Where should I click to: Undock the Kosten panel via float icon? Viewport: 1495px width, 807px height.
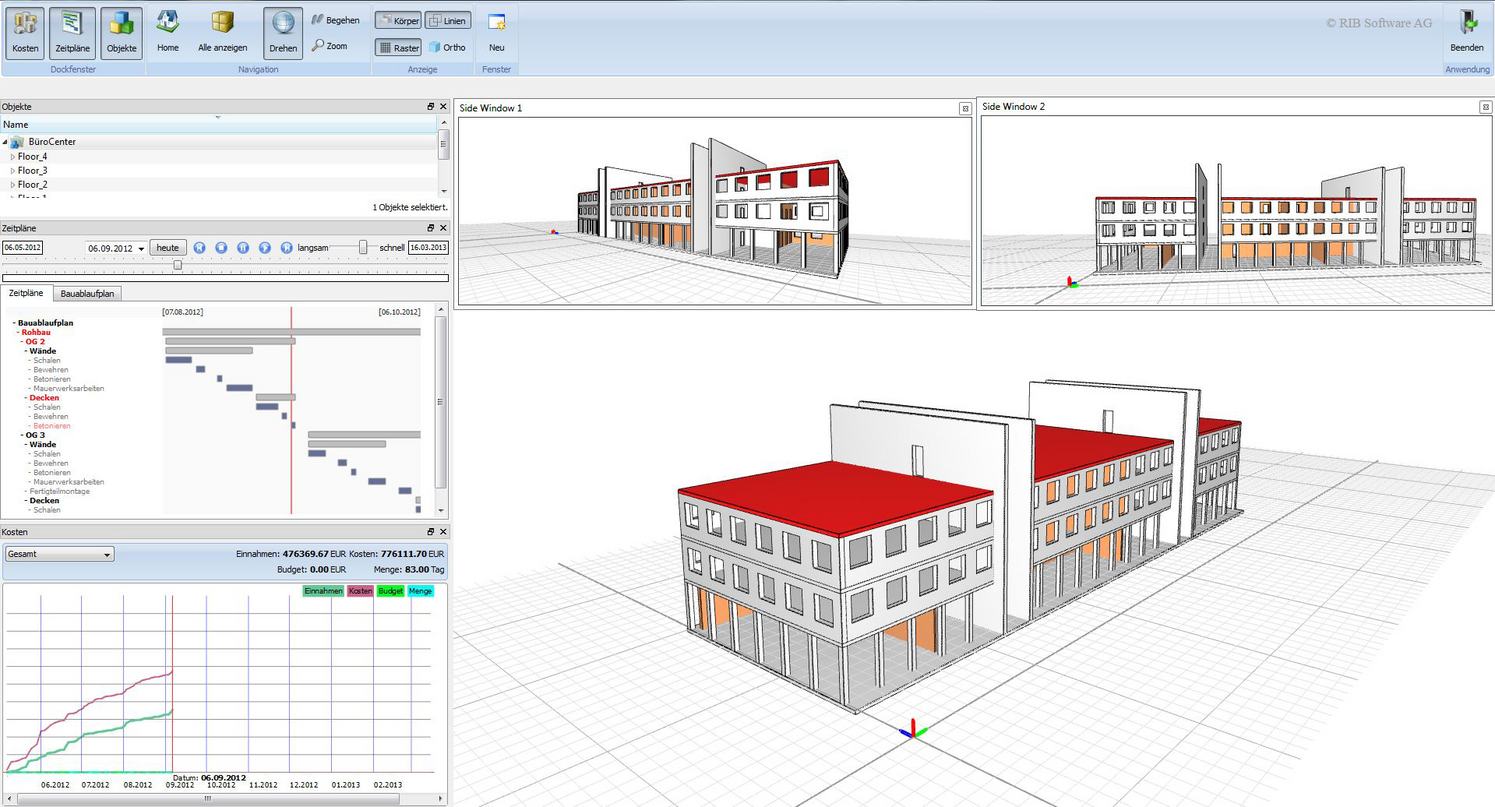pyautogui.click(x=431, y=532)
